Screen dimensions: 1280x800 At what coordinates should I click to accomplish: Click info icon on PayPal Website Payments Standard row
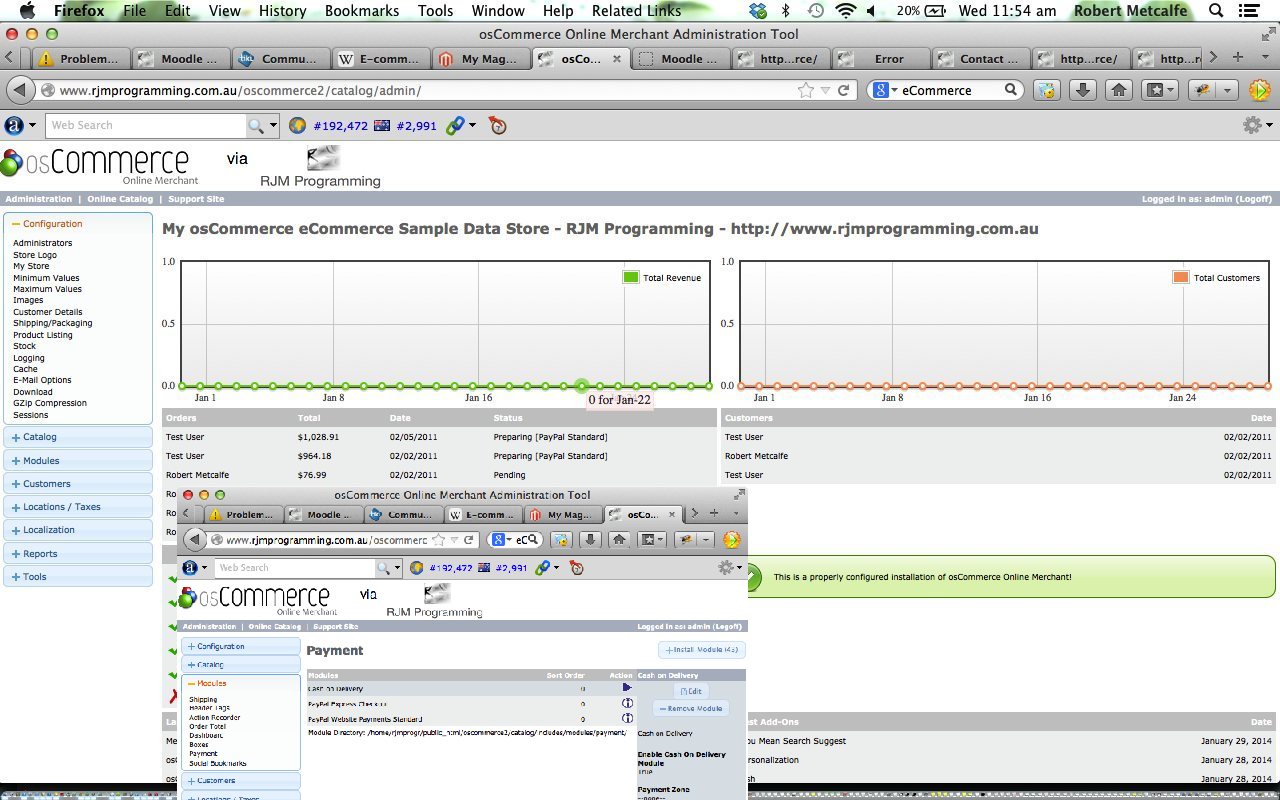(x=627, y=718)
